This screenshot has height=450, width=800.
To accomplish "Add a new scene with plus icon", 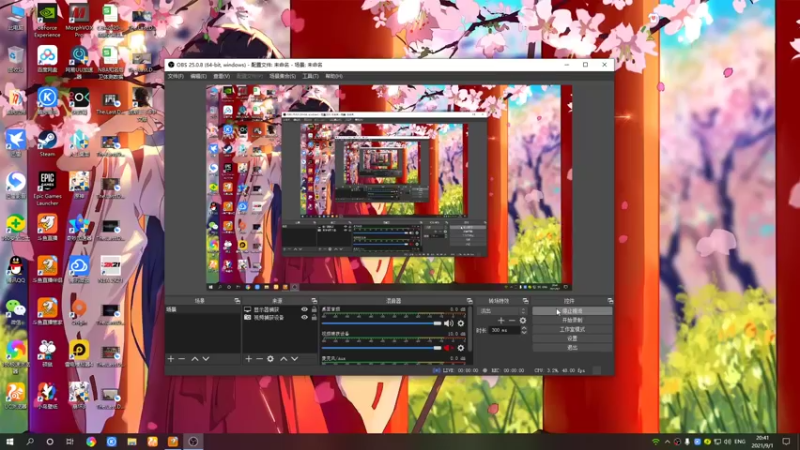I will pos(171,359).
